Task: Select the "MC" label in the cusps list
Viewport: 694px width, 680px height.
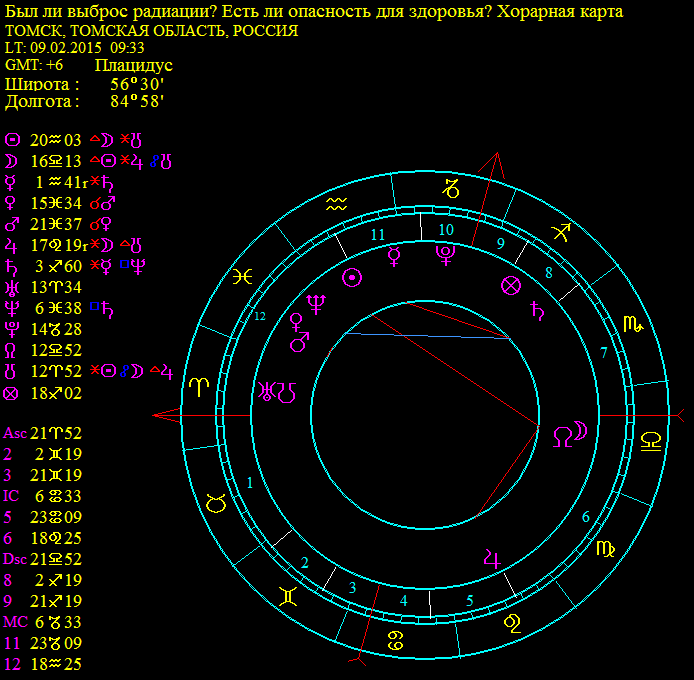Action: click(15, 622)
